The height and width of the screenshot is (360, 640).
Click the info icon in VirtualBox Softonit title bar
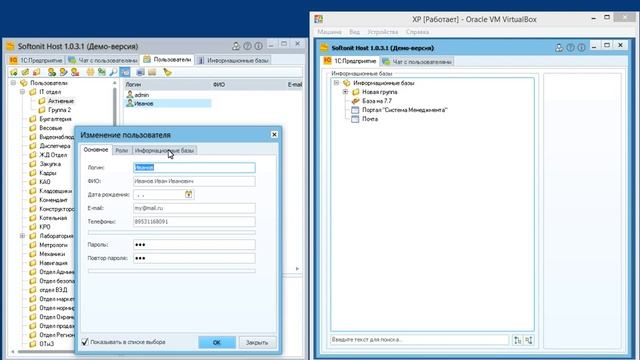581,48
